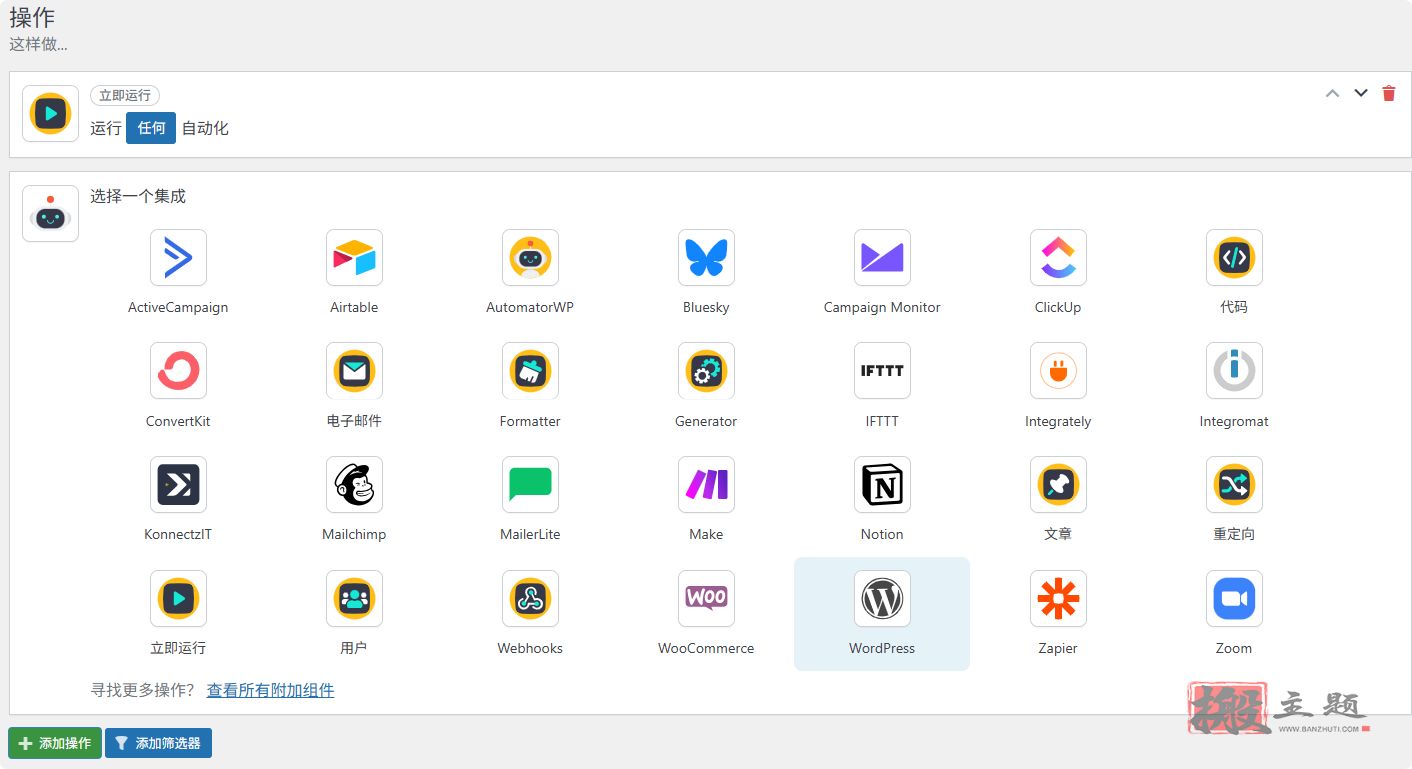This screenshot has width=1412, height=769.
Task: Choose the Zoom video integration
Action: click(1234, 599)
